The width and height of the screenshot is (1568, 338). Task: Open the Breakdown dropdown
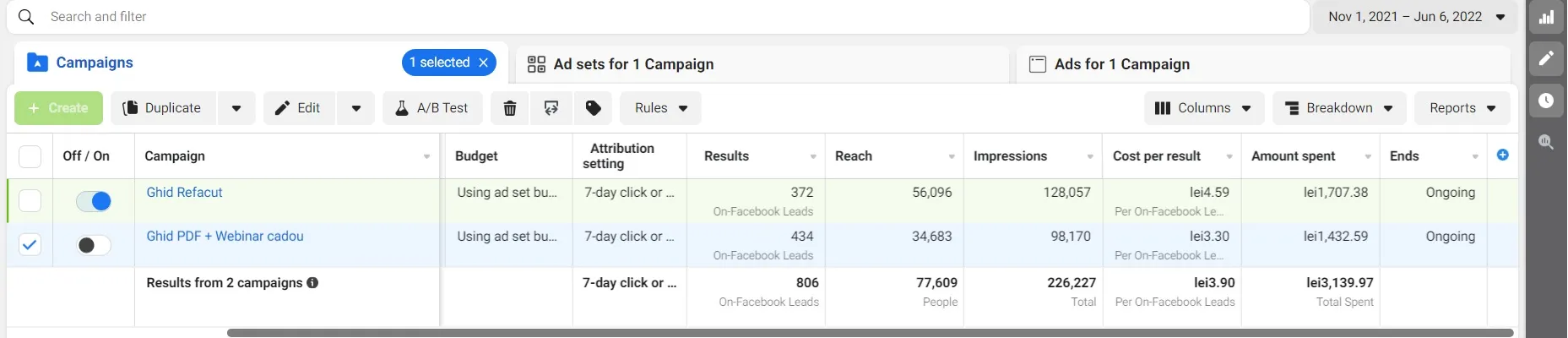coord(1339,108)
